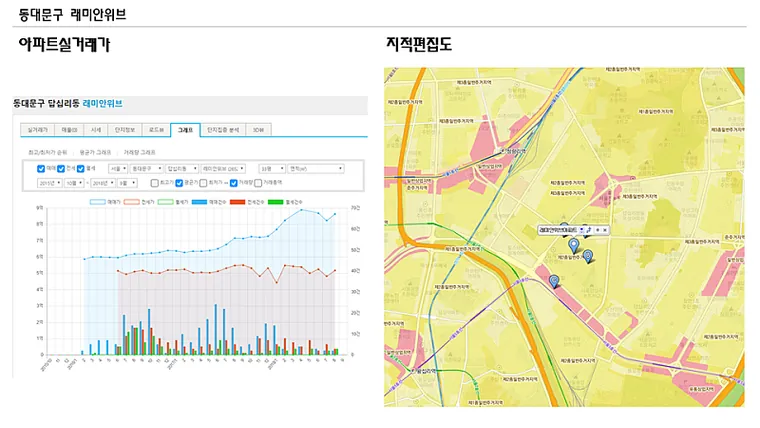The width and height of the screenshot is (760, 428).
Task: Click the 평균가 그래프 link
Action: pyautogui.click(x=95, y=152)
